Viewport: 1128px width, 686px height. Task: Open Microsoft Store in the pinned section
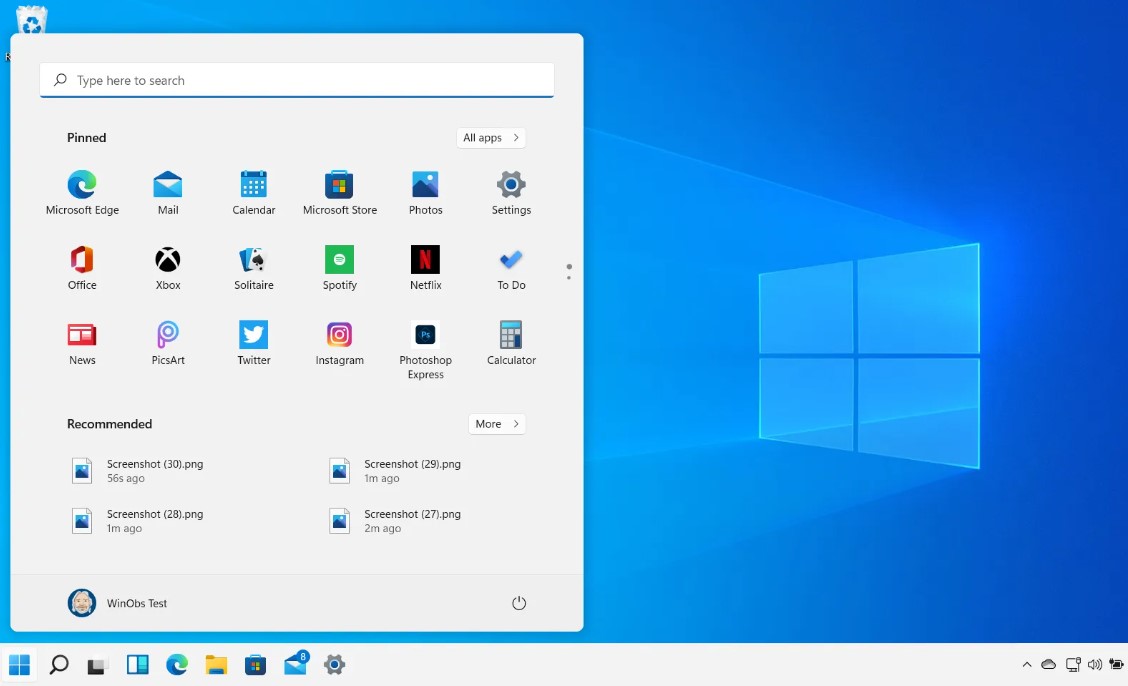(x=340, y=193)
